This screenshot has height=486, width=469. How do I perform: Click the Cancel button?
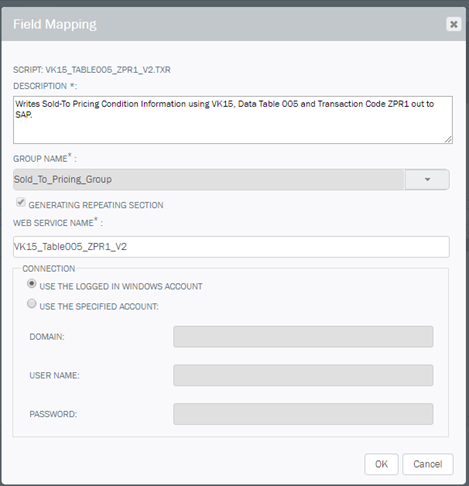(428, 464)
